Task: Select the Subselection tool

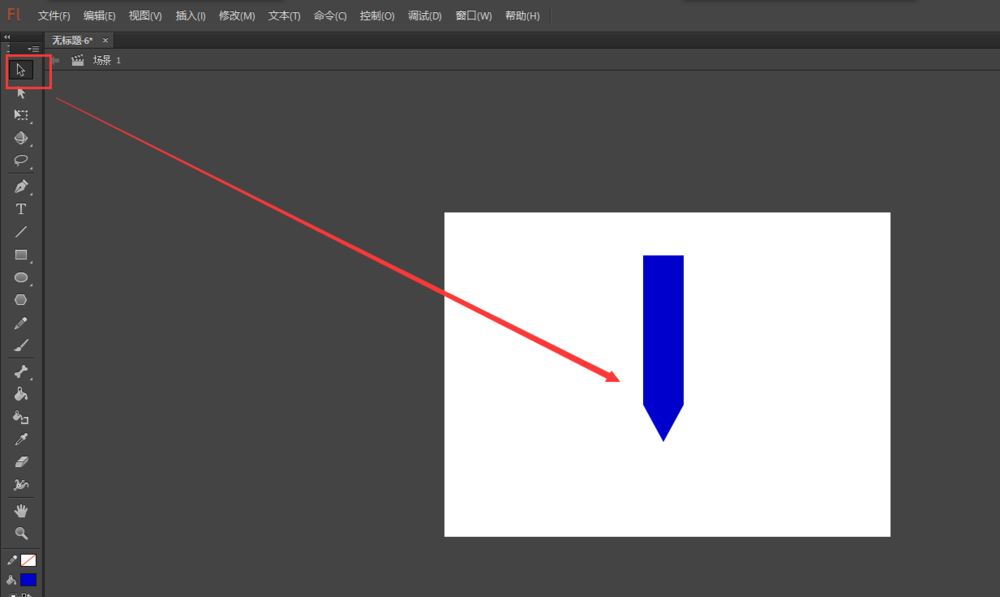Action: point(20,92)
